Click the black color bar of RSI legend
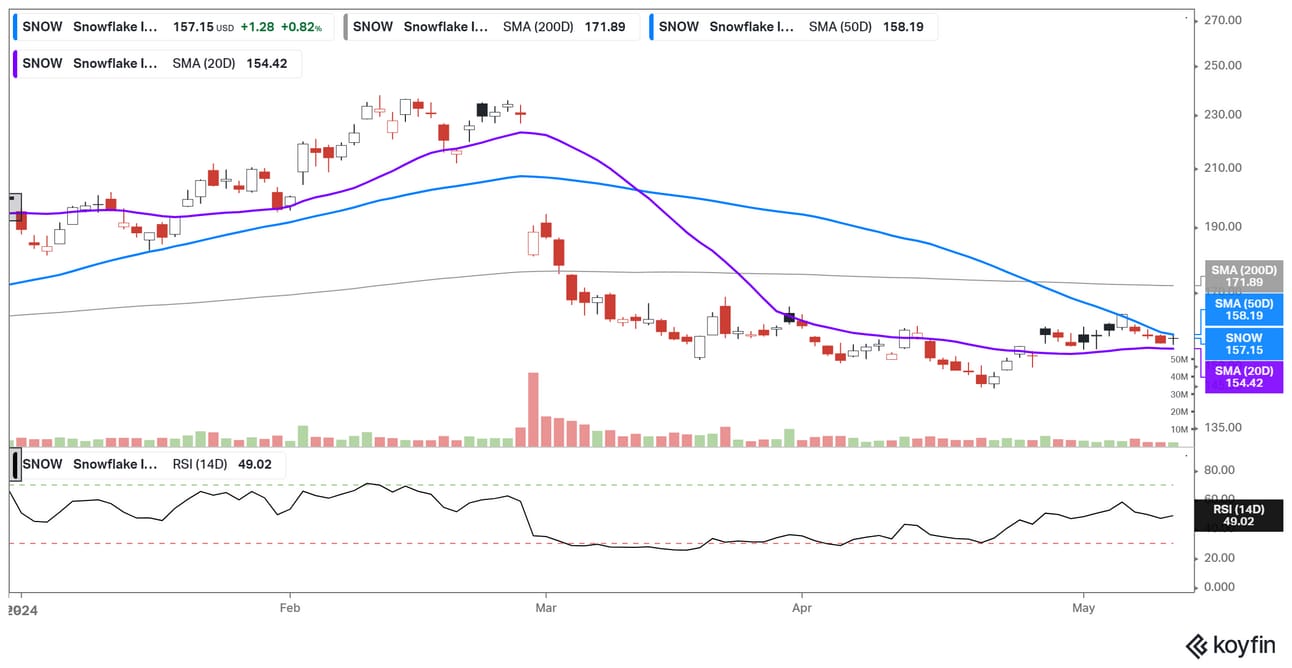1292x668 pixels. [15, 464]
